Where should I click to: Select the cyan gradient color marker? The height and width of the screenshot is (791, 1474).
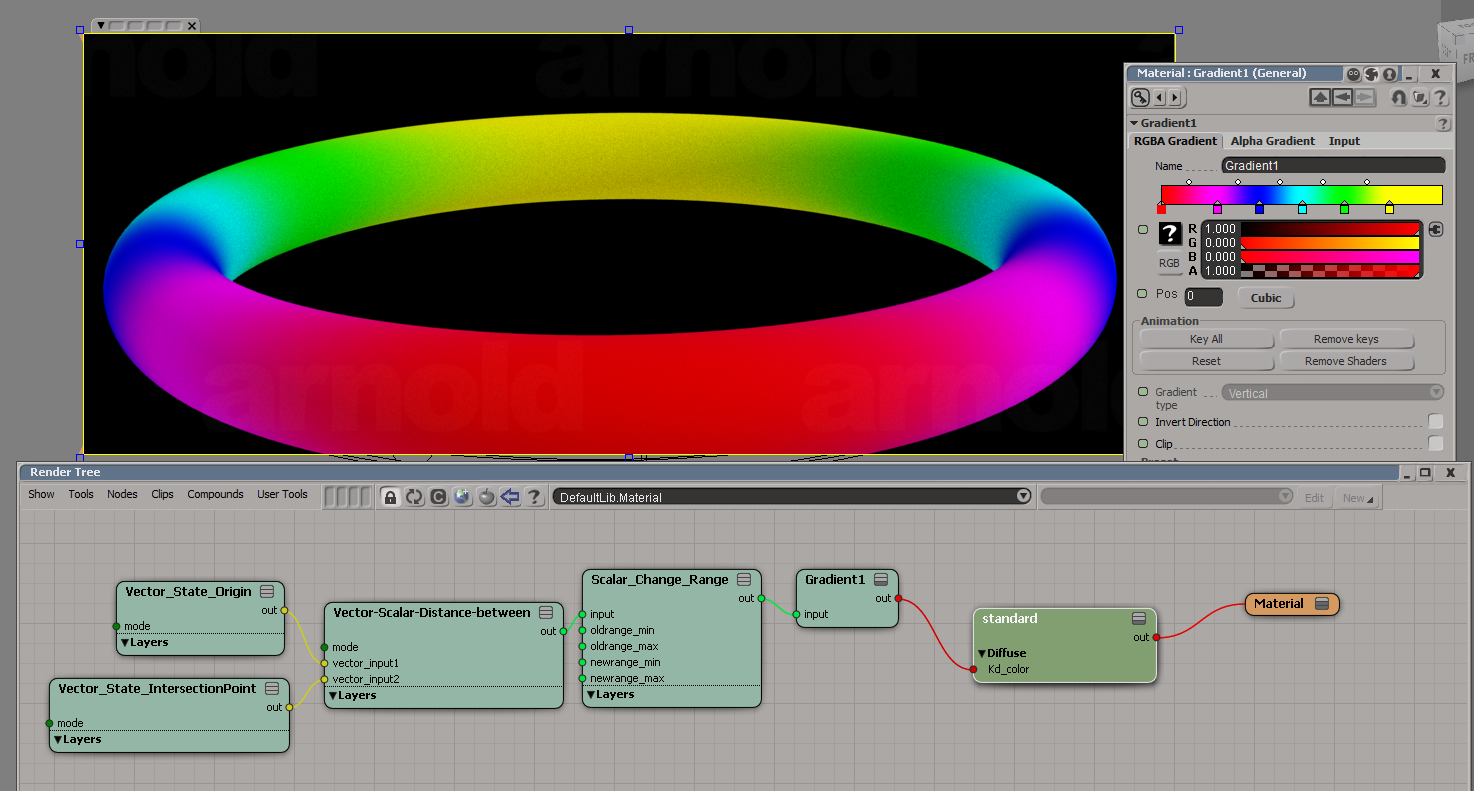1302,209
